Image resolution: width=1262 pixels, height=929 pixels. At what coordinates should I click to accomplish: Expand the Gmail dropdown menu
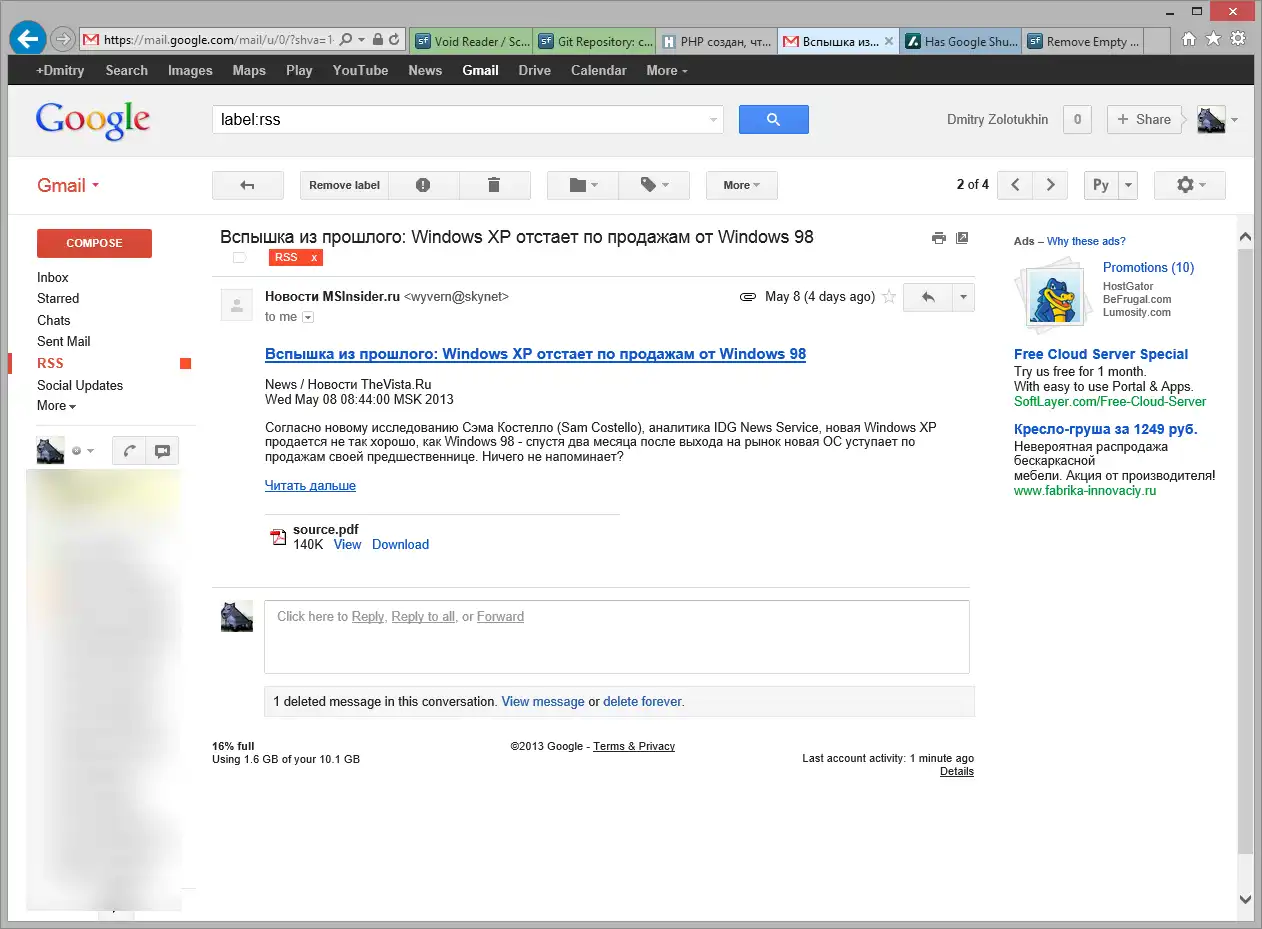click(69, 185)
